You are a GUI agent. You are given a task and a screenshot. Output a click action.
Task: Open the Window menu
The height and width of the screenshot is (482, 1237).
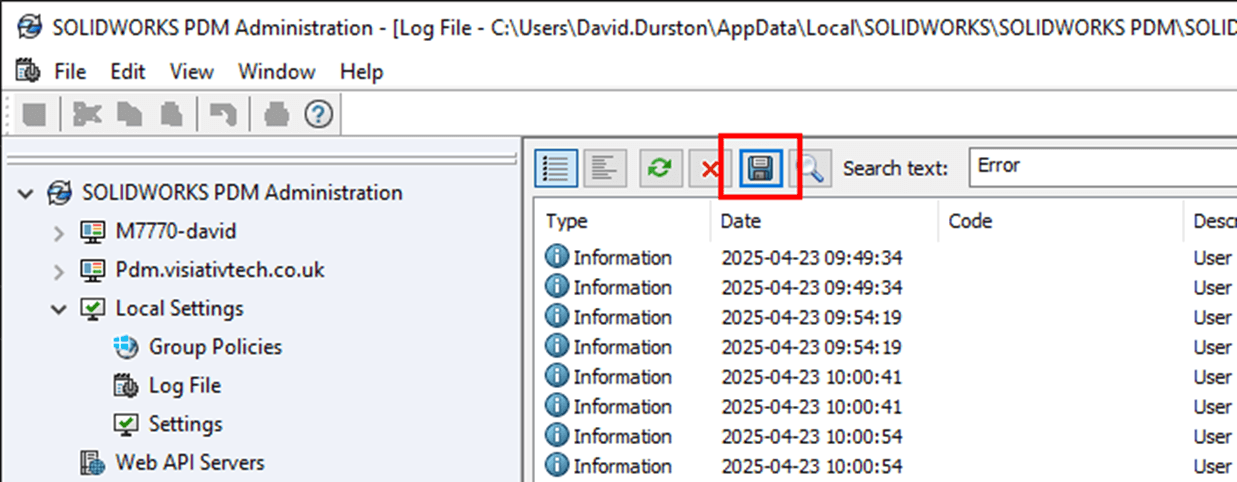coord(277,72)
